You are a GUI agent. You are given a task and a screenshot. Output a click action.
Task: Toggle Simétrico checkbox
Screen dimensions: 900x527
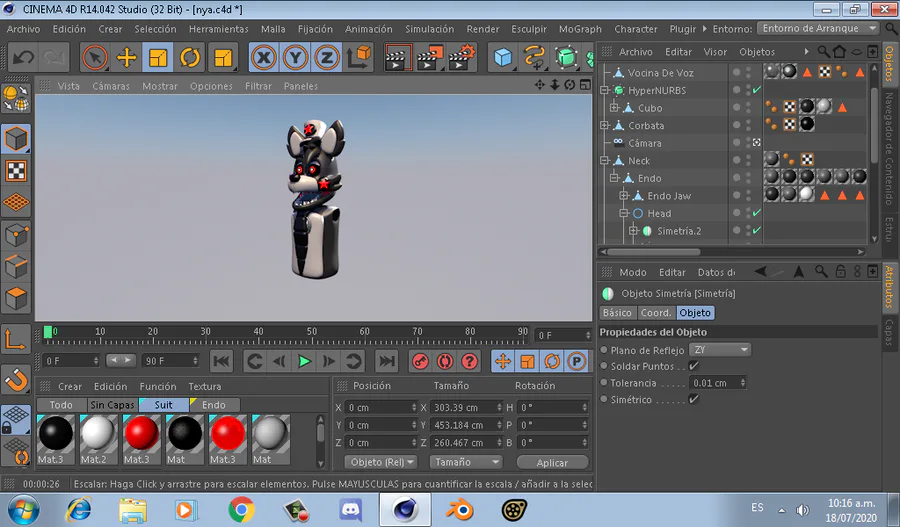[693, 399]
